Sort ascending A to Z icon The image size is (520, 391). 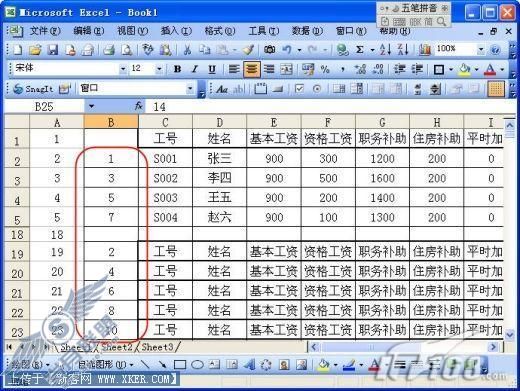(x=385, y=50)
